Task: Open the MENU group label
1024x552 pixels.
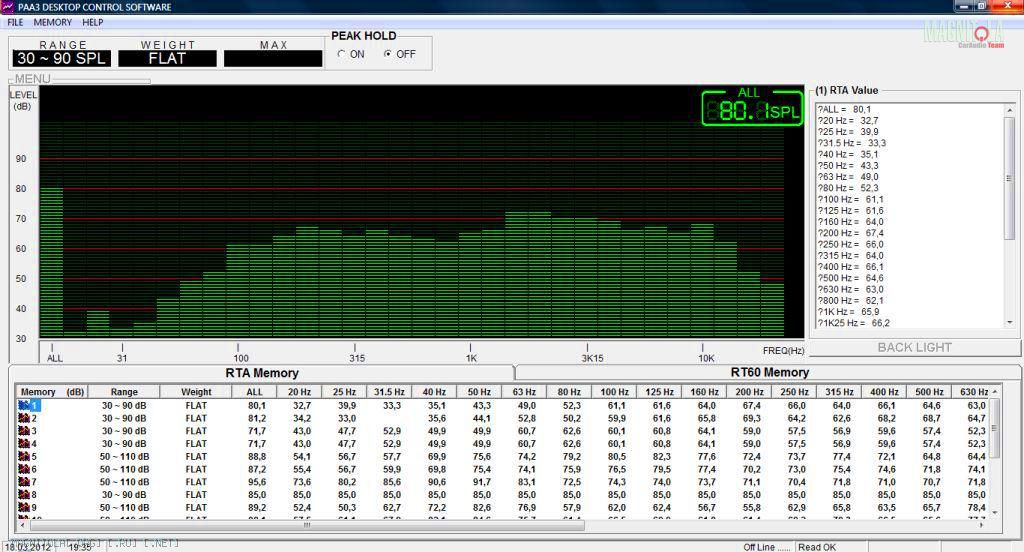Action: pyautogui.click(x=33, y=79)
